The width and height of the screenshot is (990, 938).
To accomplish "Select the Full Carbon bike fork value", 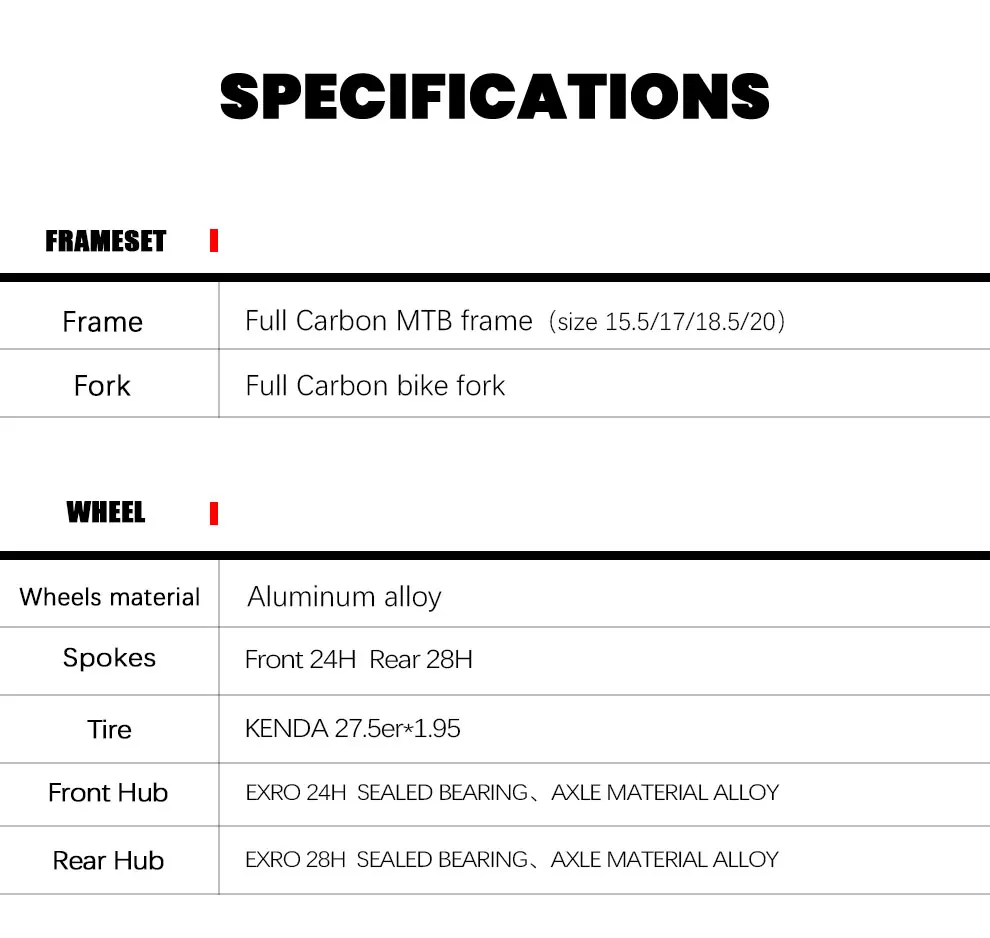I will pyautogui.click(x=375, y=386).
